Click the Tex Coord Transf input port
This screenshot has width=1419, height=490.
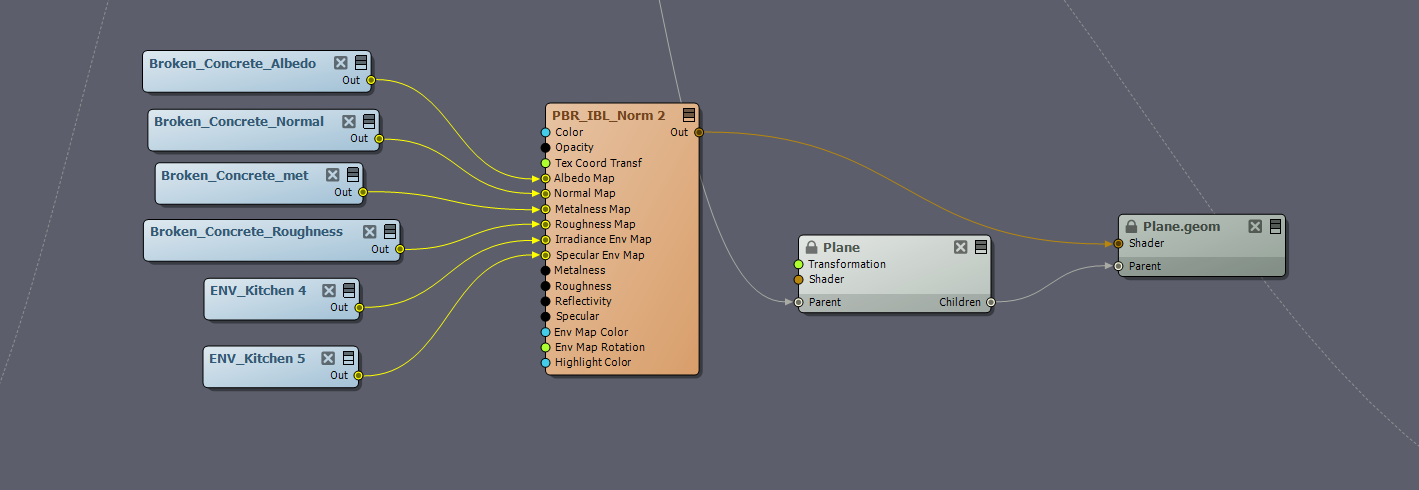(545, 163)
